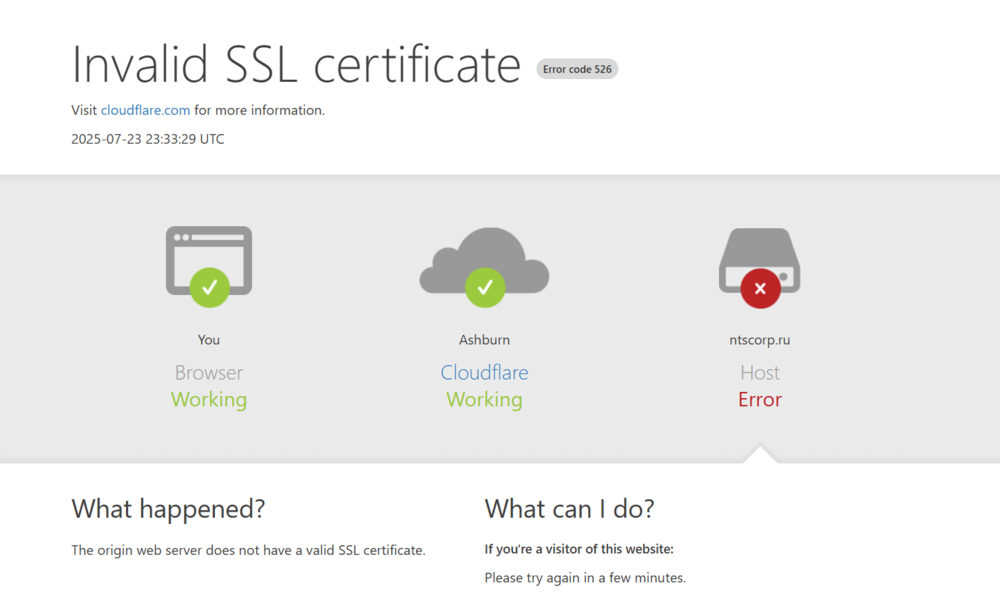Click the green check badge on the browser icon
The height and width of the screenshot is (603, 1000).
tap(209, 286)
